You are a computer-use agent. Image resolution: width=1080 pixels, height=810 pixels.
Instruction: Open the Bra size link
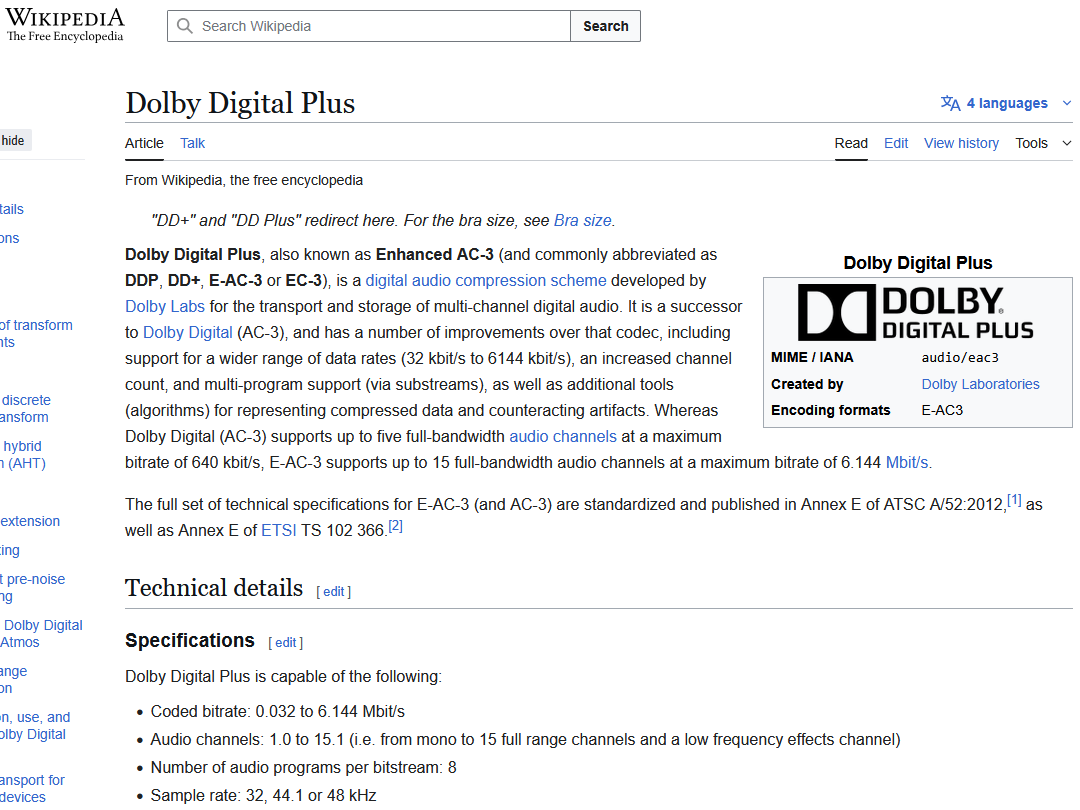(582, 220)
